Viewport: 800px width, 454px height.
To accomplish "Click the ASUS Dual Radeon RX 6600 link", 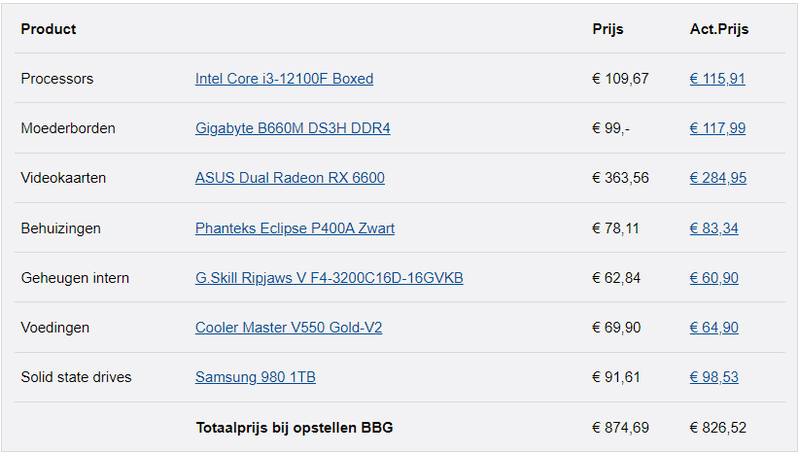I will (289, 178).
